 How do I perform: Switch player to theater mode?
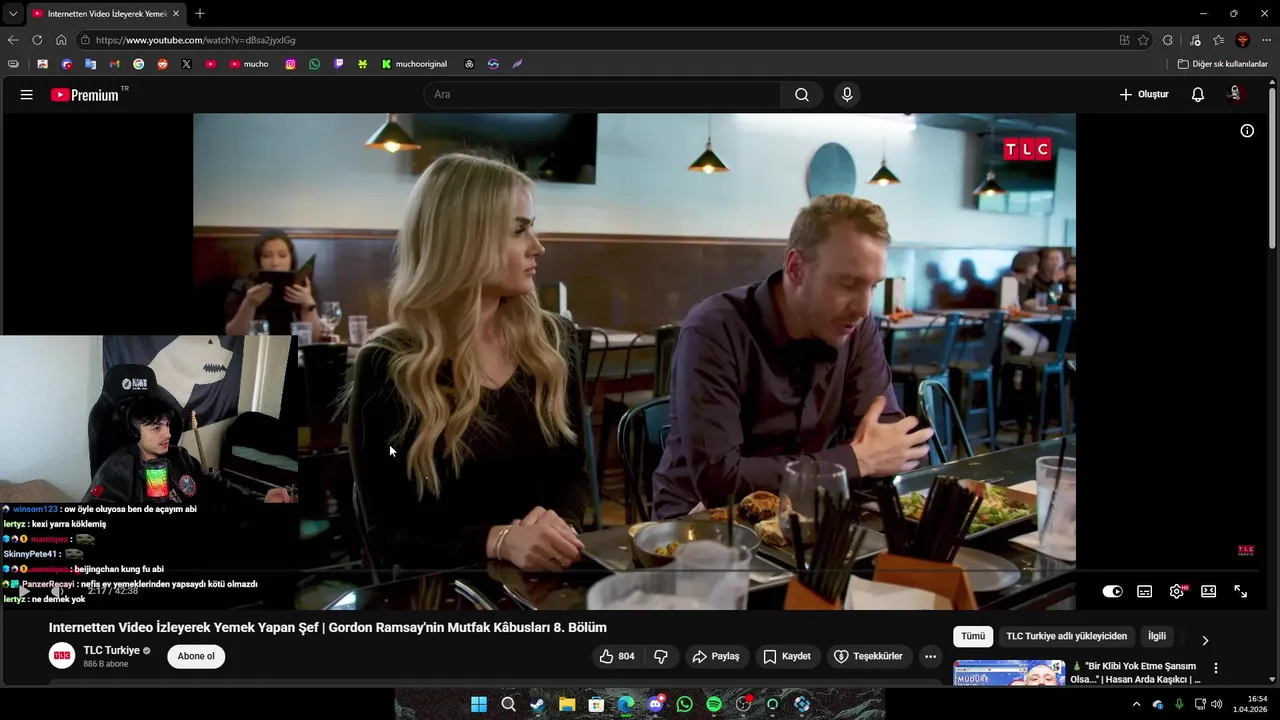1209,591
